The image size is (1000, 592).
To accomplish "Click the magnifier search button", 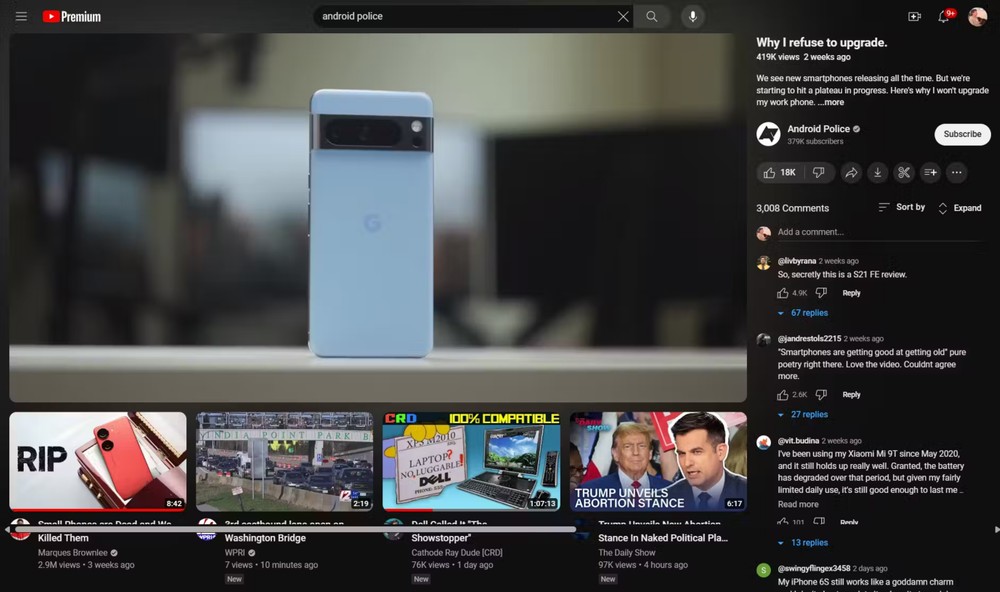I will coord(652,17).
